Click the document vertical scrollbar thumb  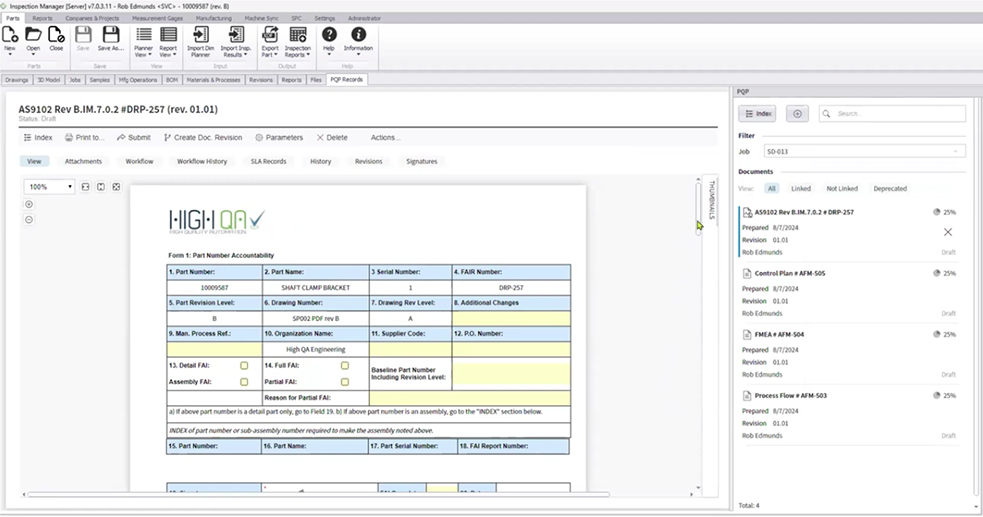point(698,210)
